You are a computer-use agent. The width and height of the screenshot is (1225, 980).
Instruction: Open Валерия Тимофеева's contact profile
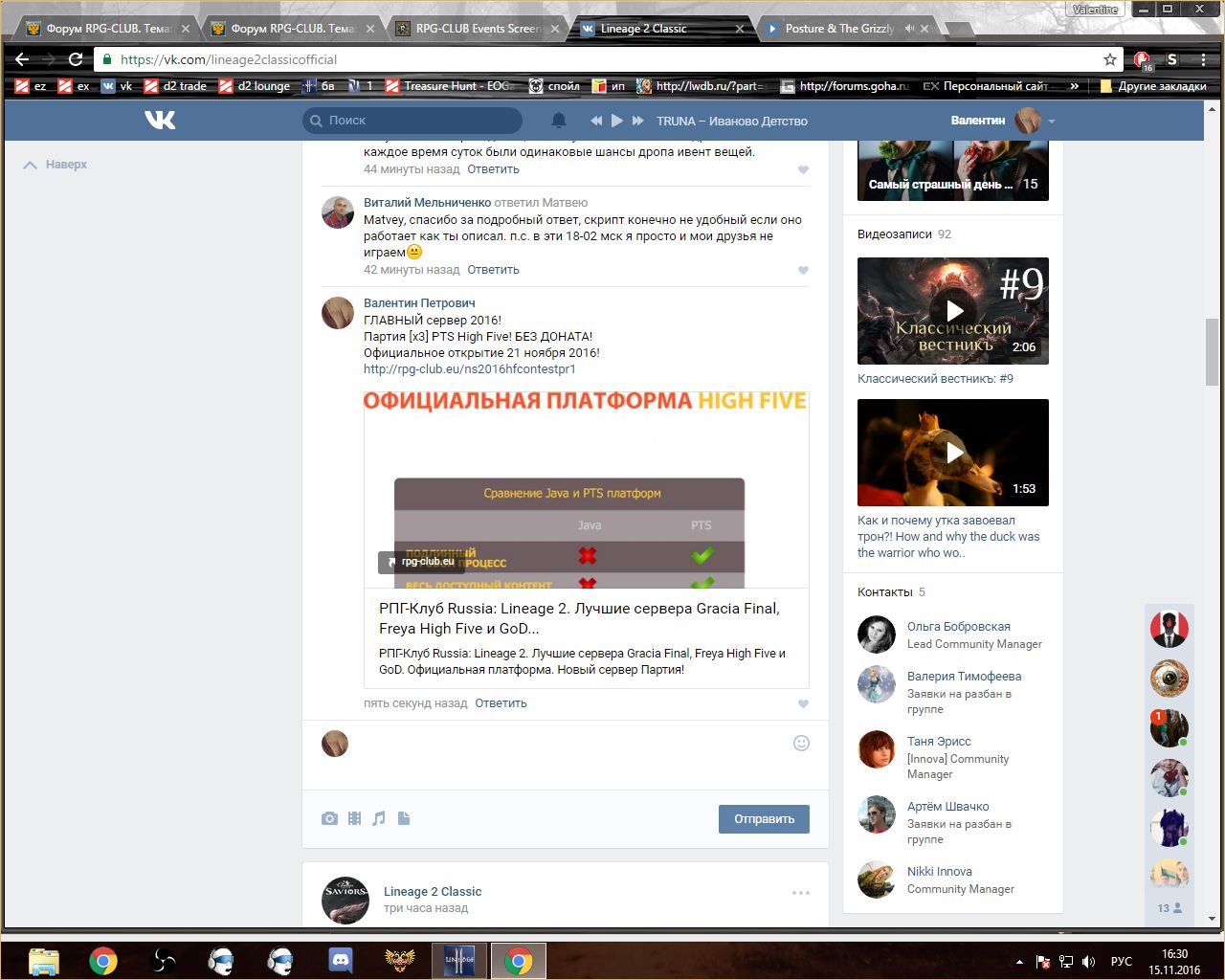point(964,677)
